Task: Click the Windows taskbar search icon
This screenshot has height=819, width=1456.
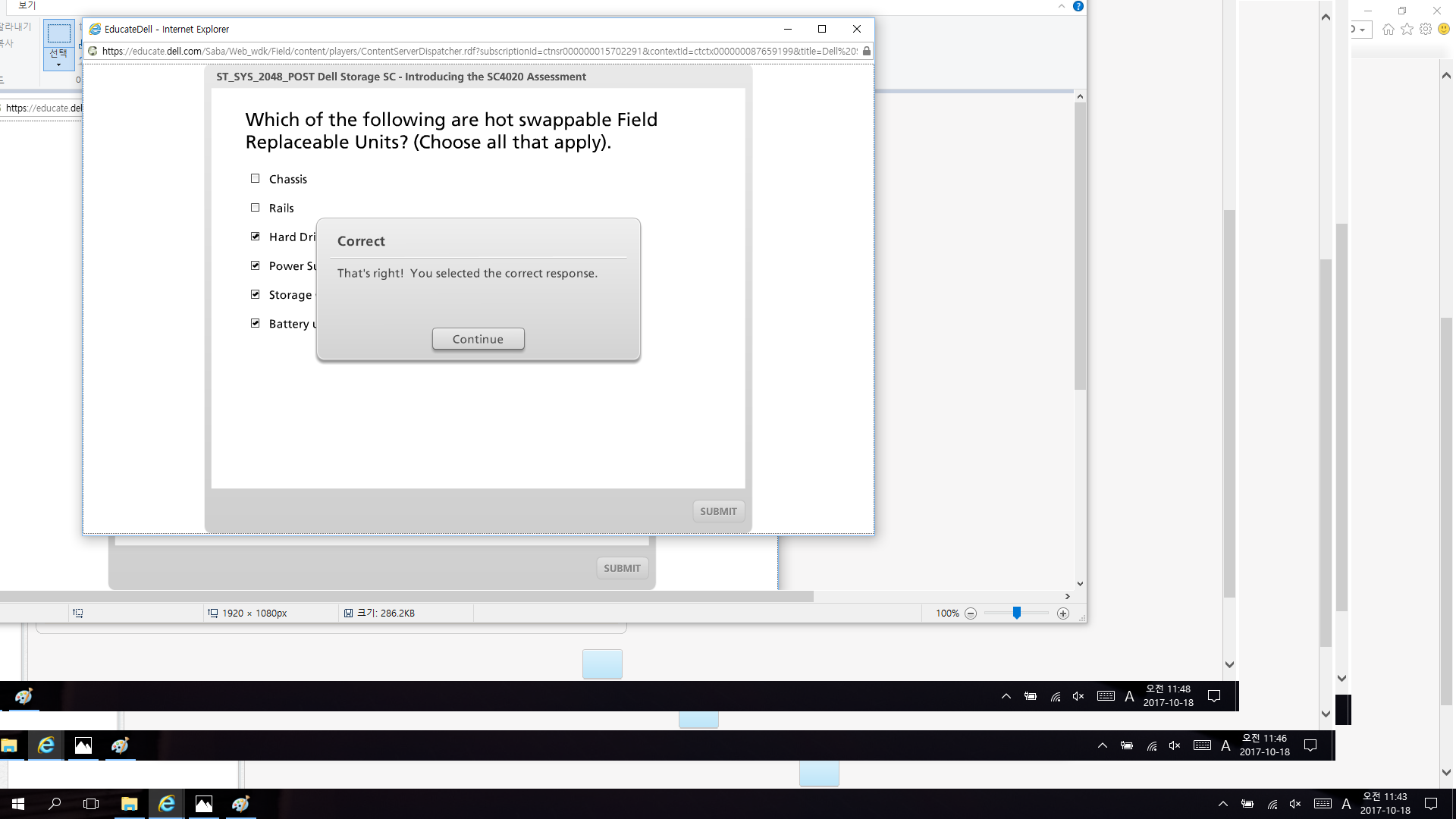Action: [x=55, y=804]
